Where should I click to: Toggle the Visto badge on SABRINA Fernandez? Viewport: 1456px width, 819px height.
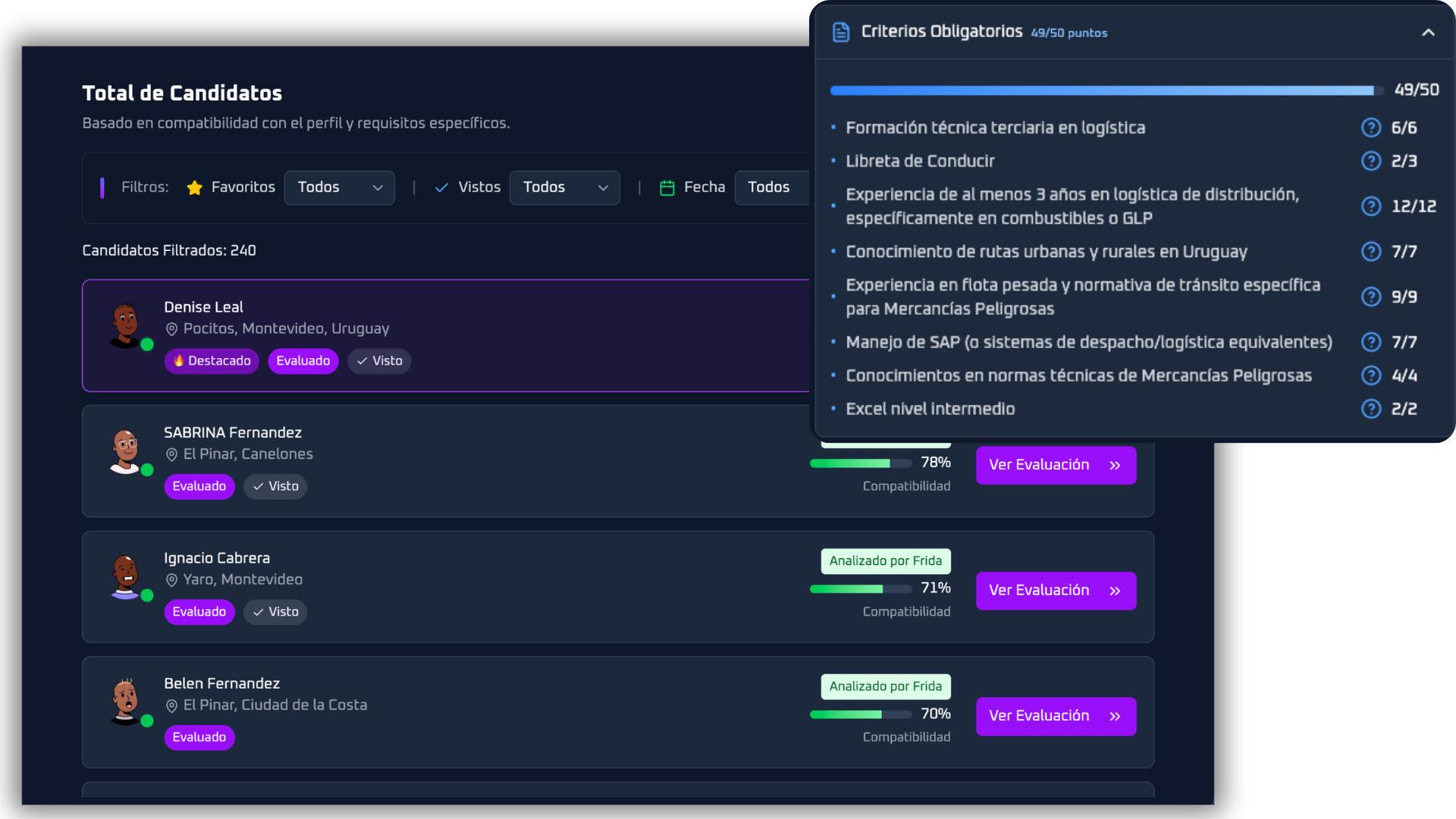tap(275, 486)
